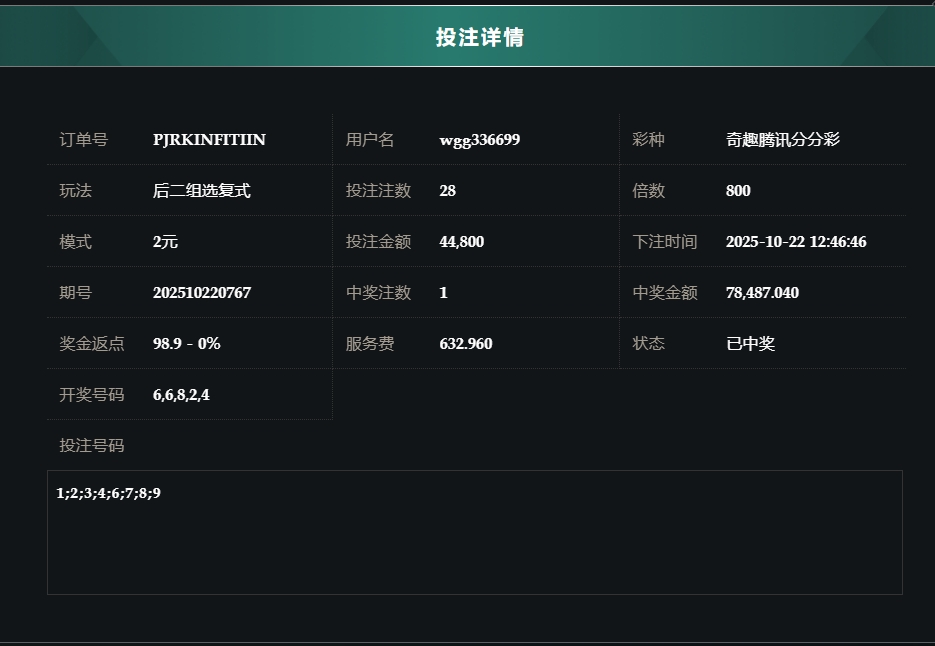Select the issue number 202510220767
Screen dimensions: 935x646
pos(202,293)
